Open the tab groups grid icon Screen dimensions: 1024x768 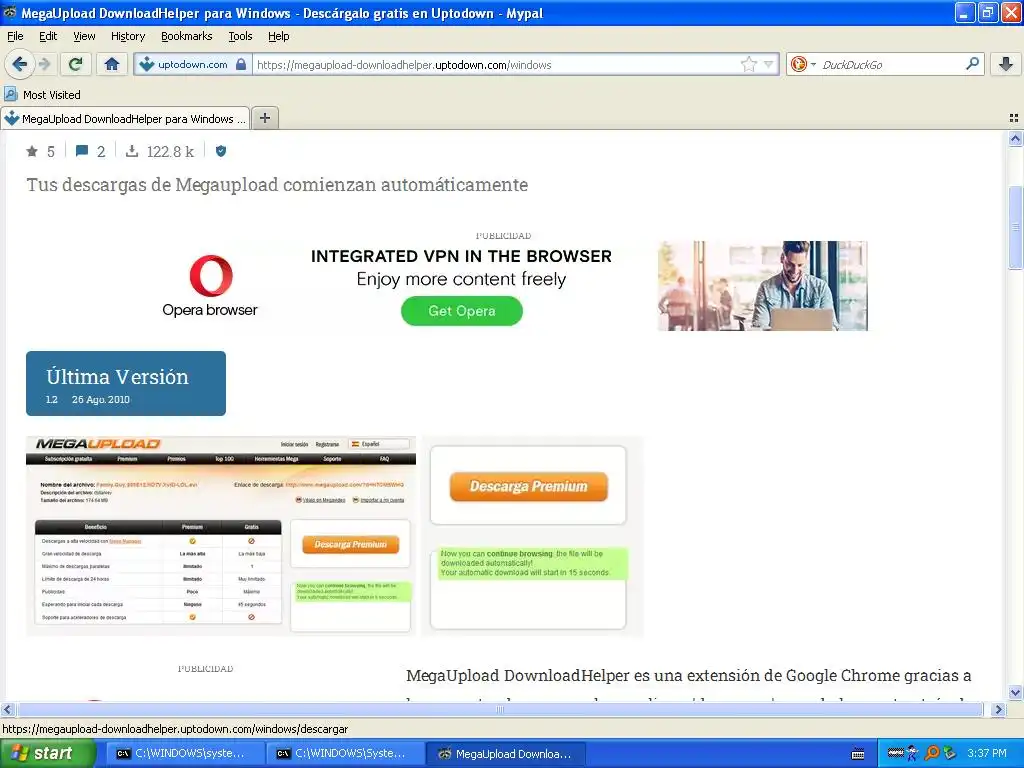[1014, 118]
